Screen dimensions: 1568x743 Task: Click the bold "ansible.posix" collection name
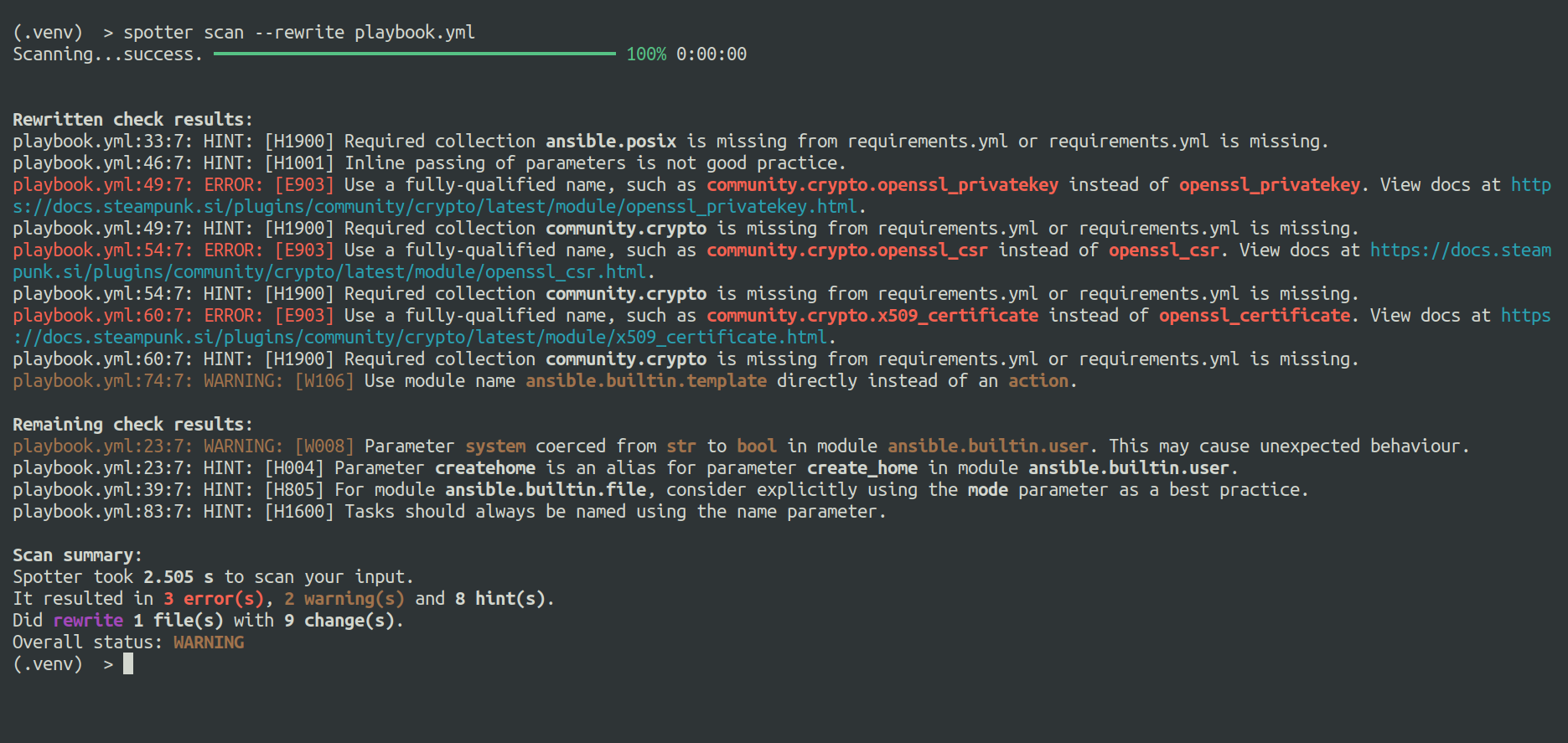(x=611, y=142)
